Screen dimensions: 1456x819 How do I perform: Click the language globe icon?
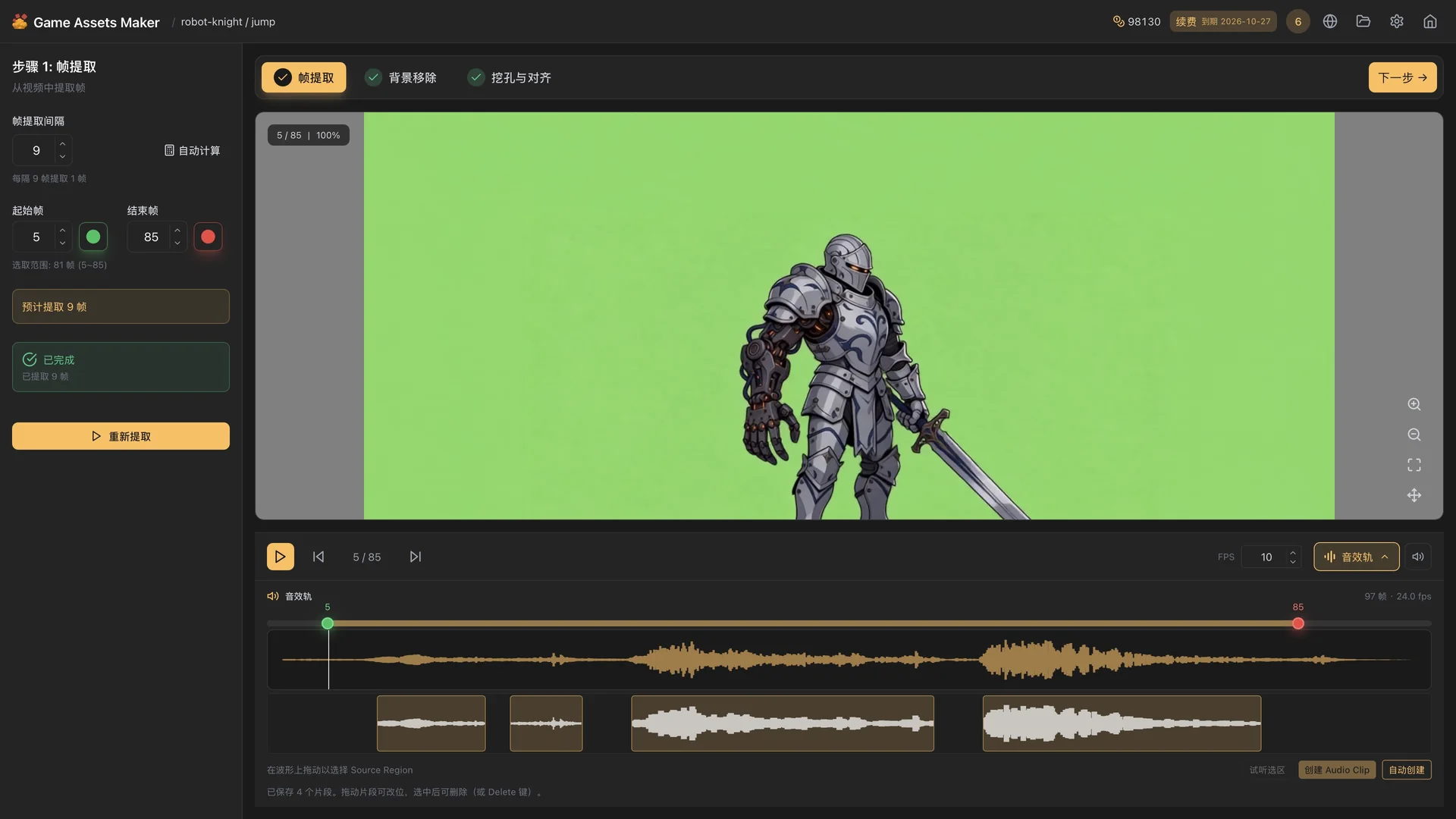coord(1330,21)
